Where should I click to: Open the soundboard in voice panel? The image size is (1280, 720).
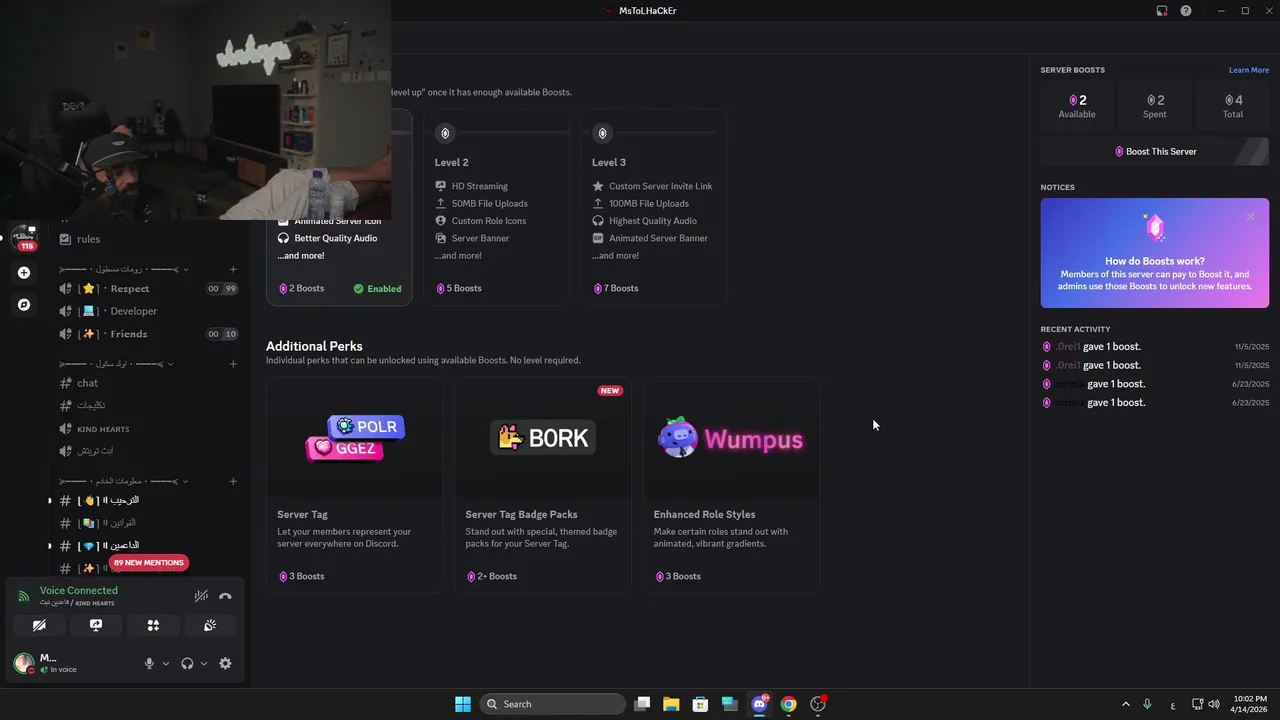coord(210,625)
